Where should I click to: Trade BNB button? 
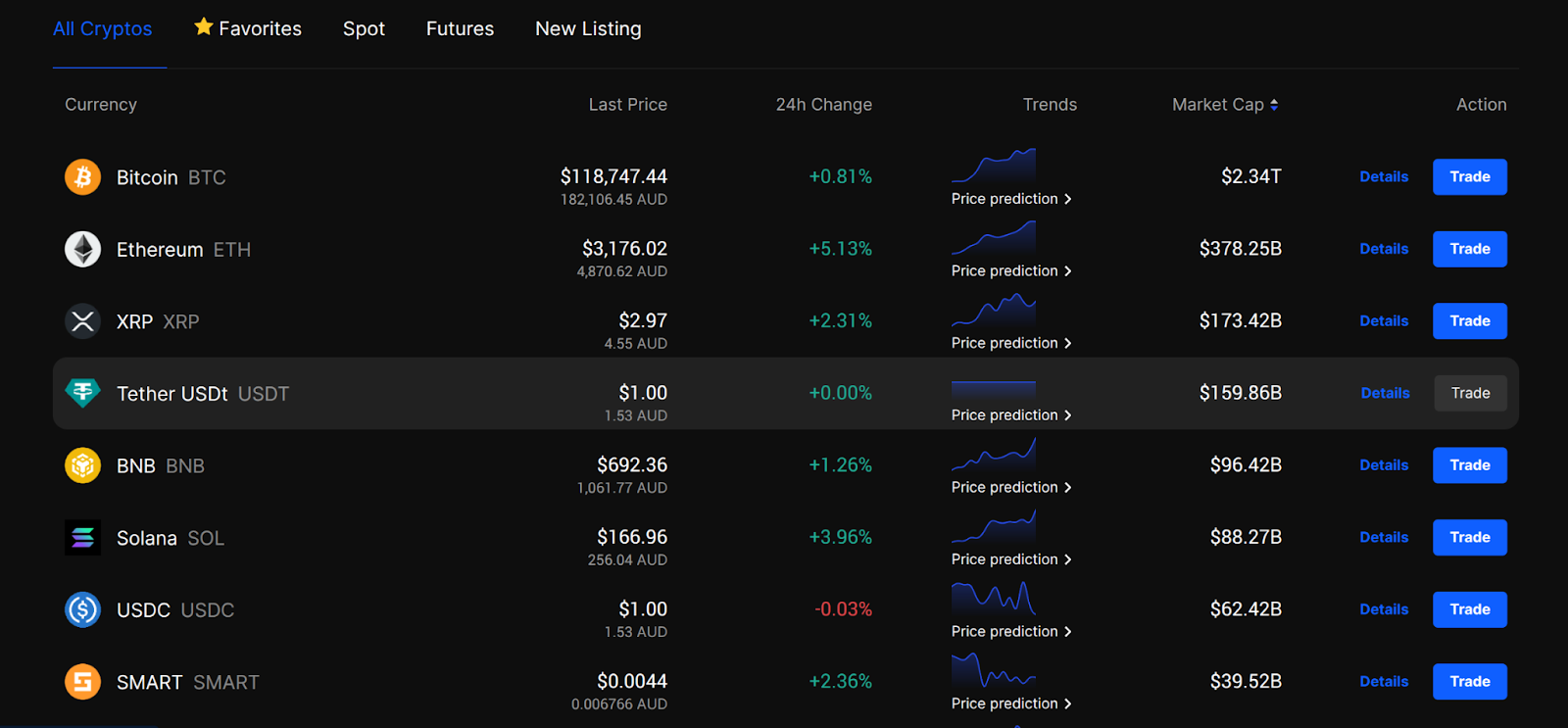tap(1470, 465)
